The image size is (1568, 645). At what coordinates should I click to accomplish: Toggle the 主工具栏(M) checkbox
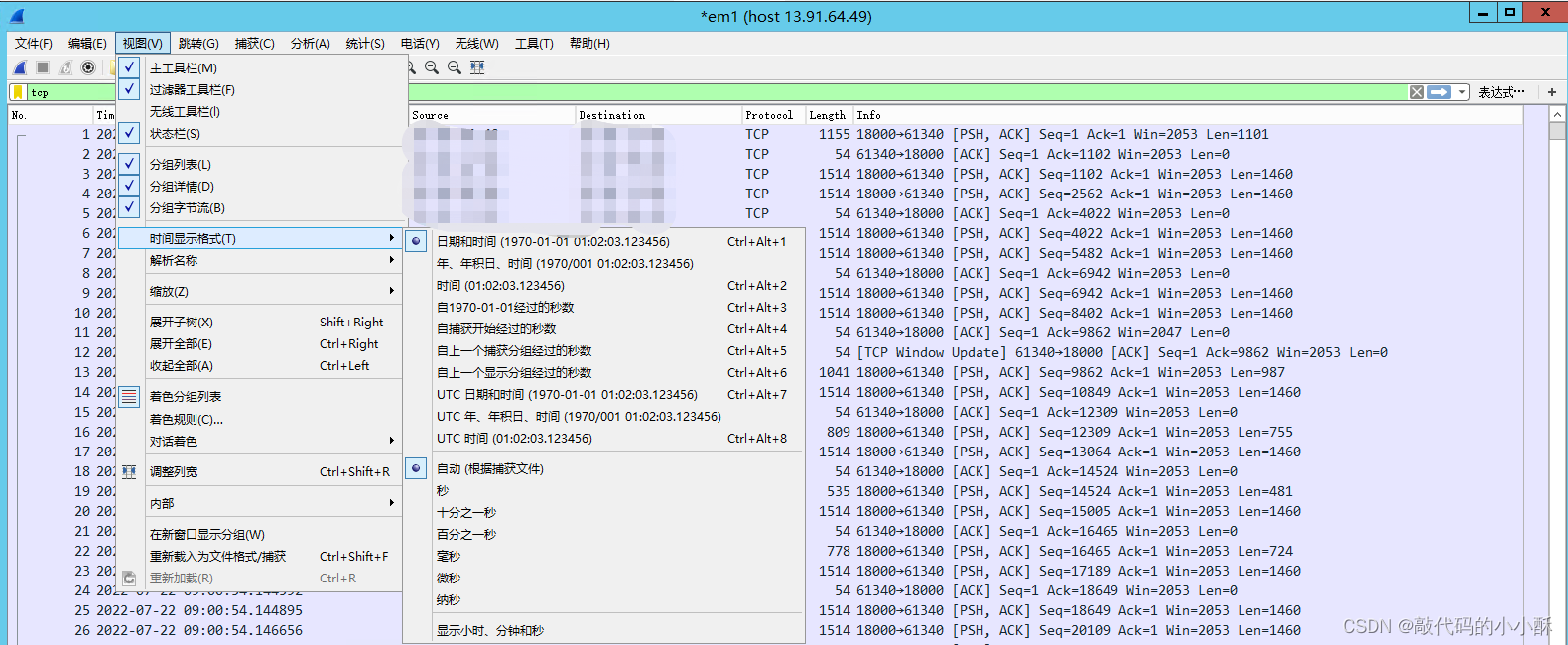(129, 67)
